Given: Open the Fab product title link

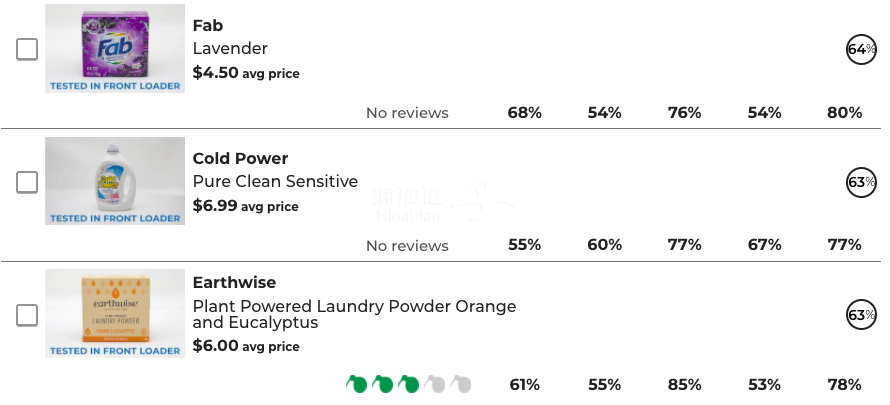Looking at the screenshot, I should pos(208,26).
